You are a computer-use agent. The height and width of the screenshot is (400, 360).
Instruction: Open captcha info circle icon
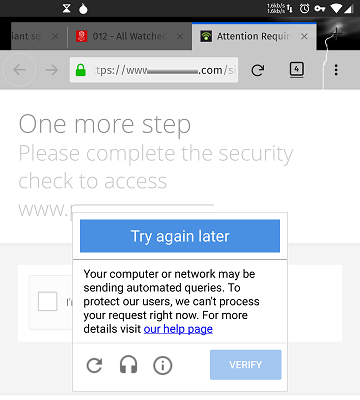[163, 365]
